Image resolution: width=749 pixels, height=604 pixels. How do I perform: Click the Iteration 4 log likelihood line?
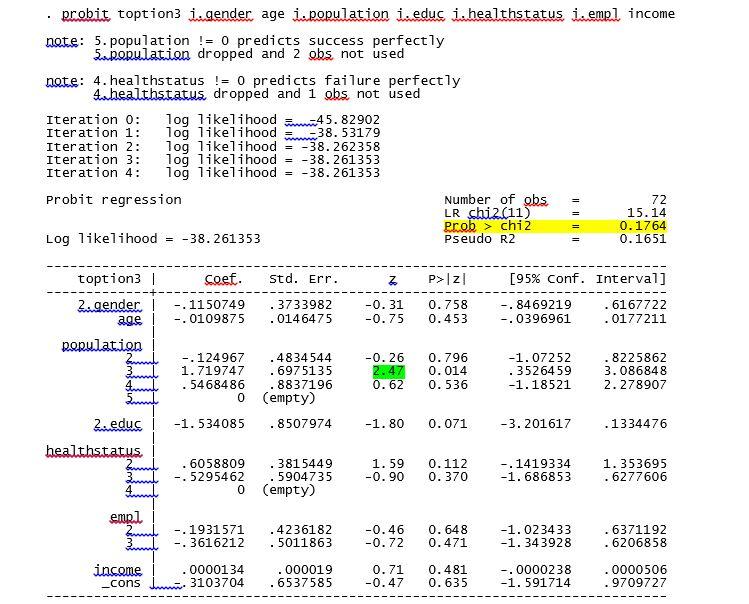point(213,173)
